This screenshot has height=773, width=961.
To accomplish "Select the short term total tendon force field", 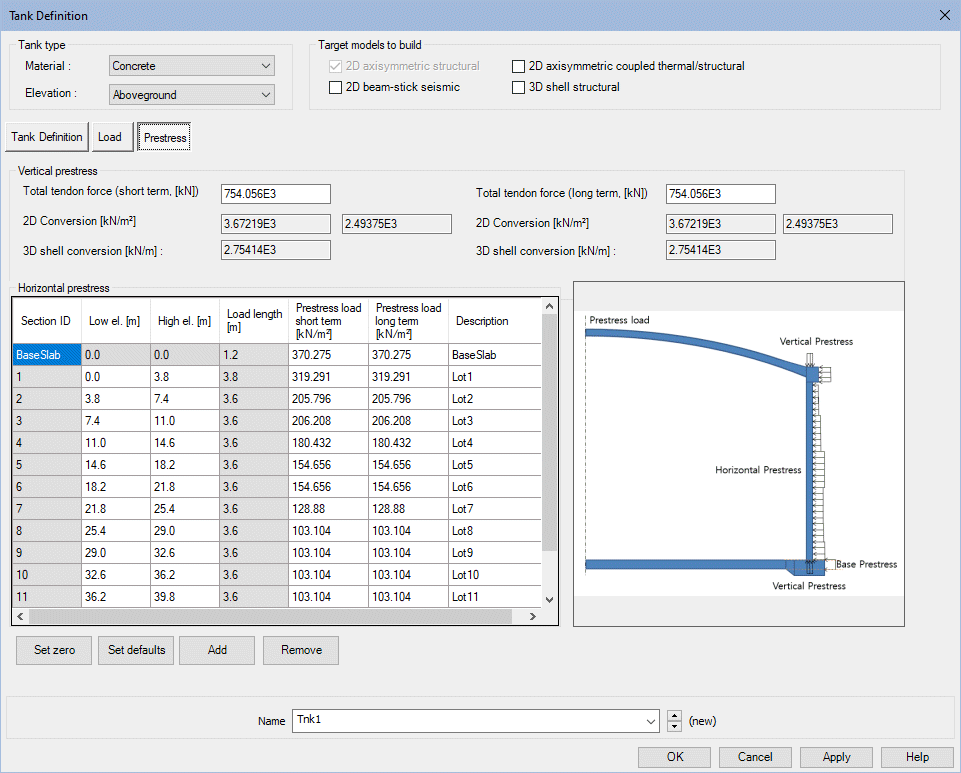I will [x=275, y=194].
